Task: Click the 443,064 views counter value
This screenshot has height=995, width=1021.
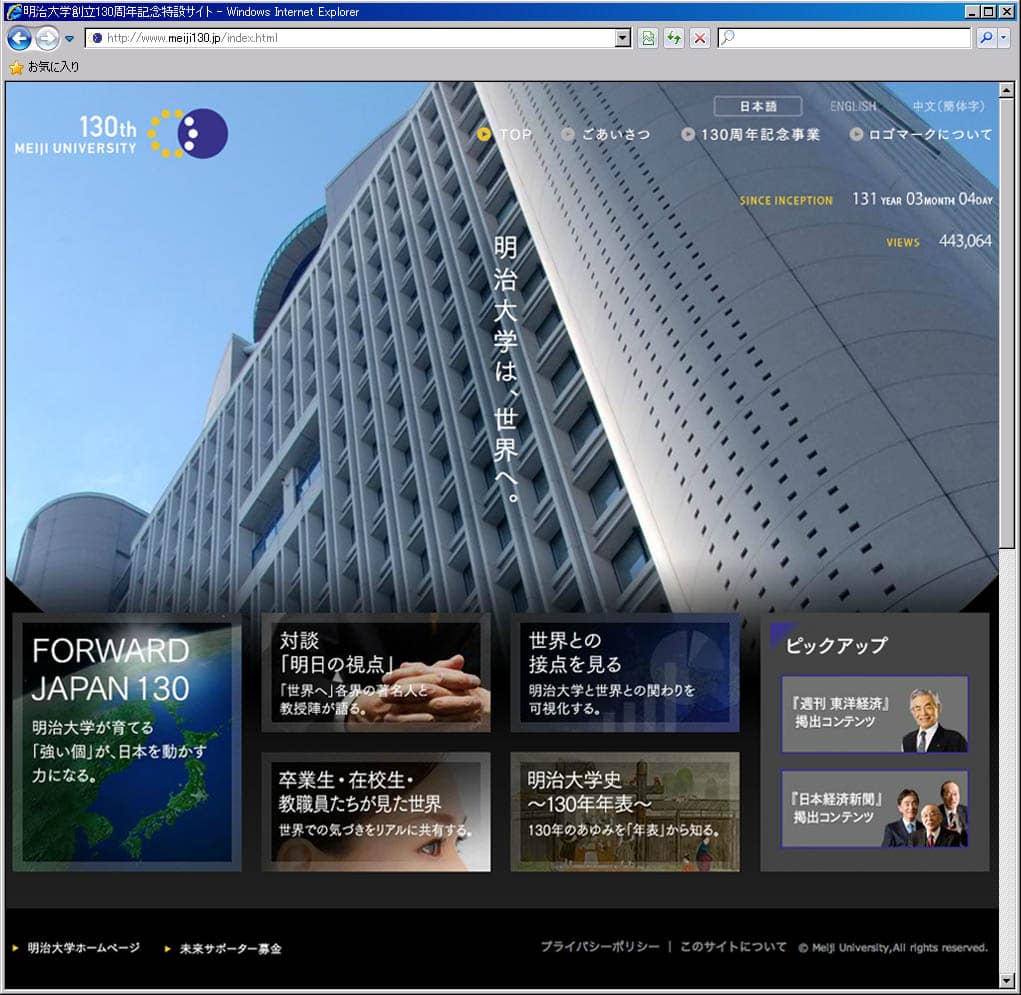Action: coord(965,241)
